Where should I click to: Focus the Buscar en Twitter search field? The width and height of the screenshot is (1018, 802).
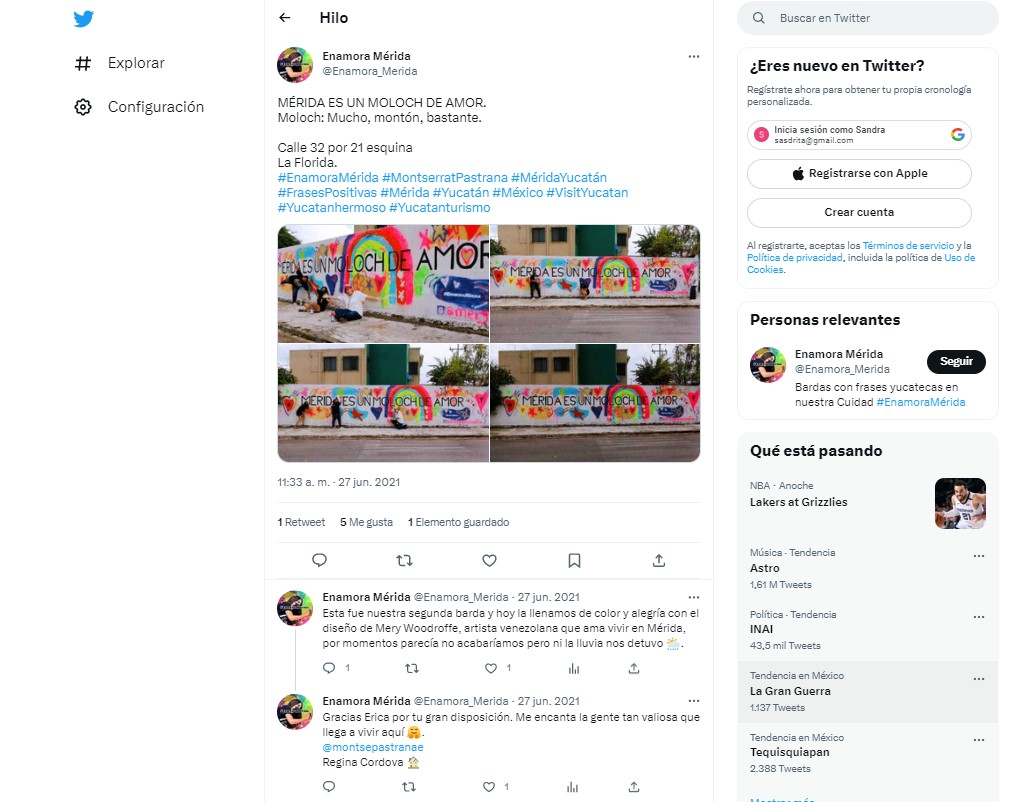pyautogui.click(x=867, y=18)
